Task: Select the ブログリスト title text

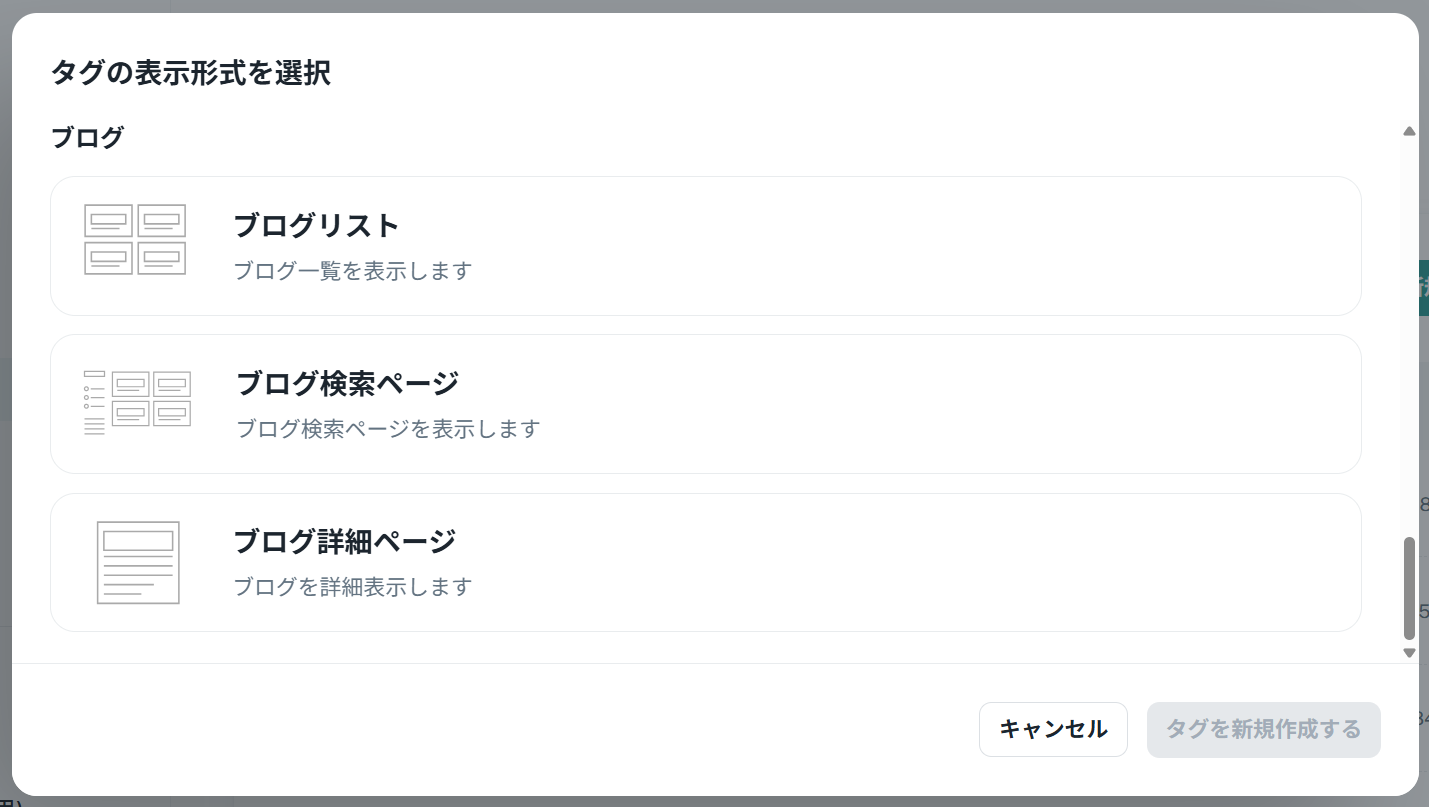Action: (316, 226)
